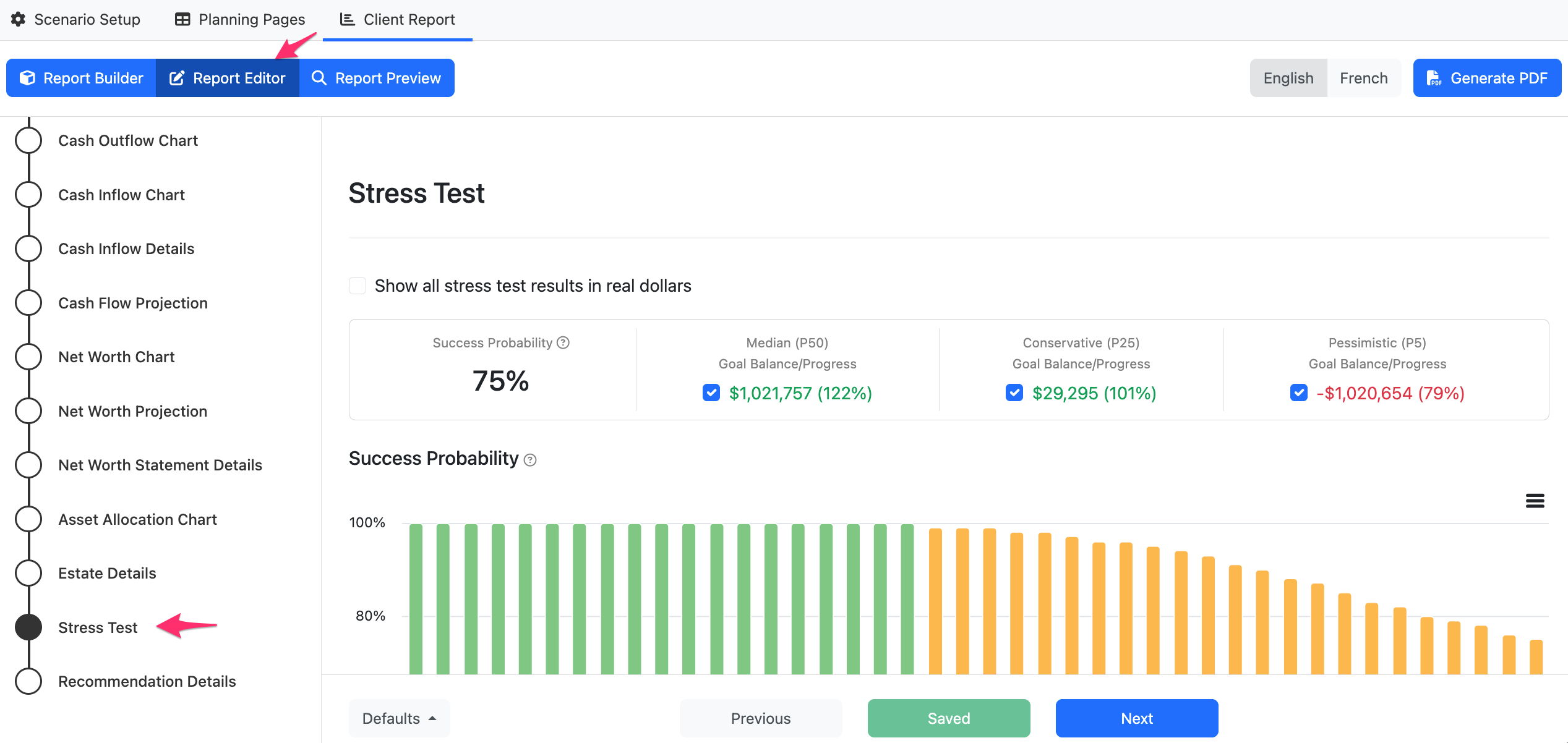Click the first green bar in chart
This screenshot has height=743, width=1568.
coord(416,599)
